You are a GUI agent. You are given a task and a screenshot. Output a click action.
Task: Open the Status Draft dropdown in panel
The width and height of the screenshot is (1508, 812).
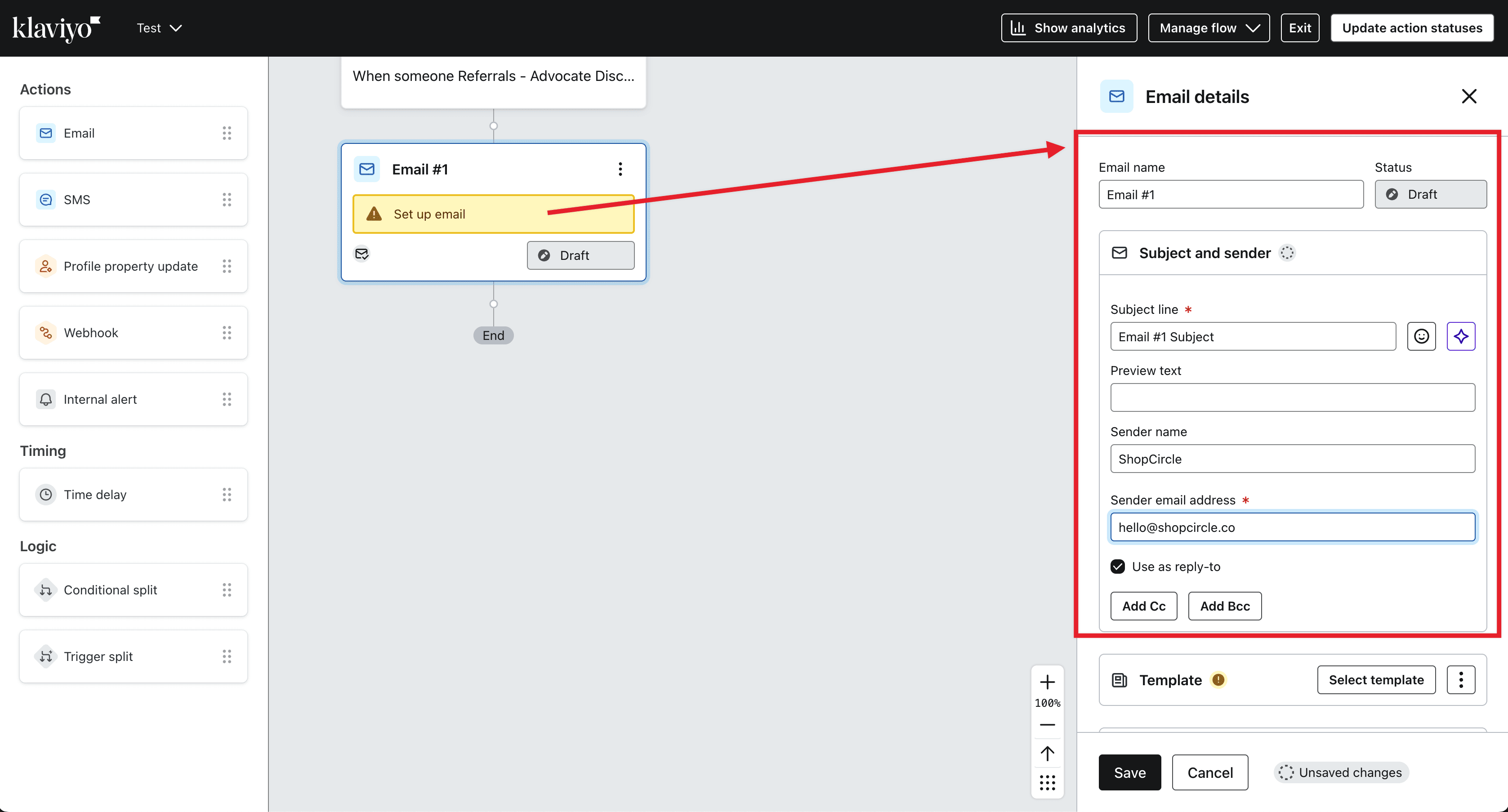pyautogui.click(x=1430, y=194)
